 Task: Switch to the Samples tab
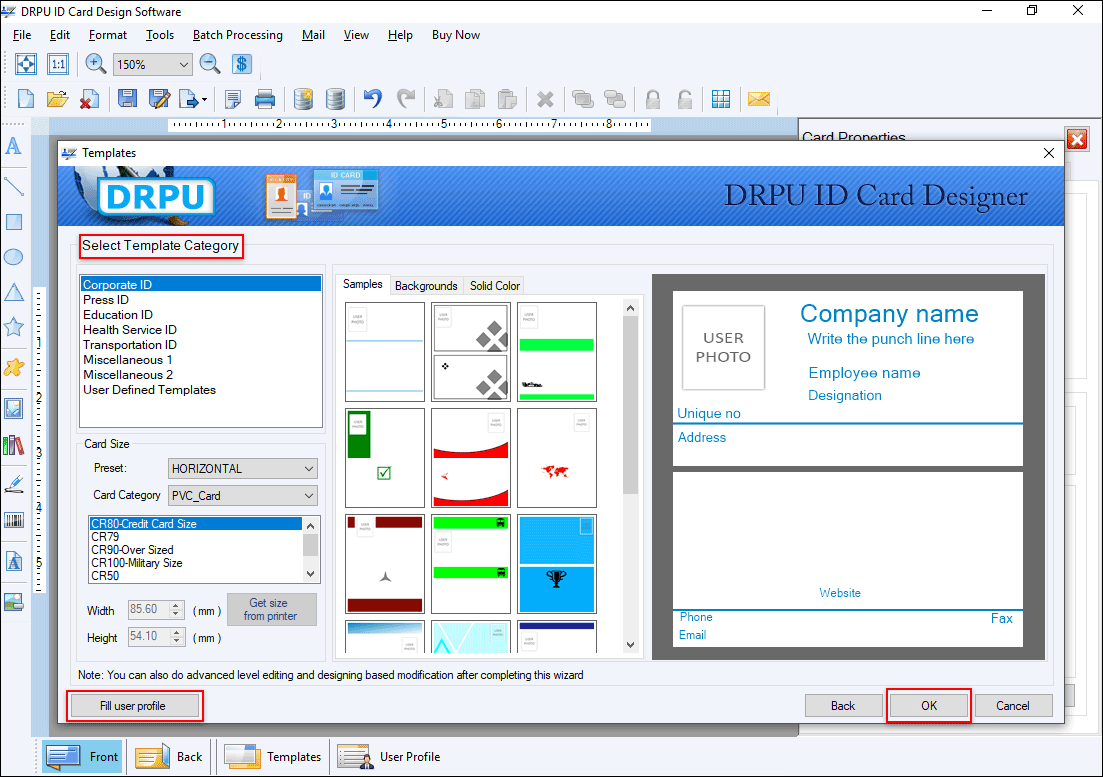[363, 284]
